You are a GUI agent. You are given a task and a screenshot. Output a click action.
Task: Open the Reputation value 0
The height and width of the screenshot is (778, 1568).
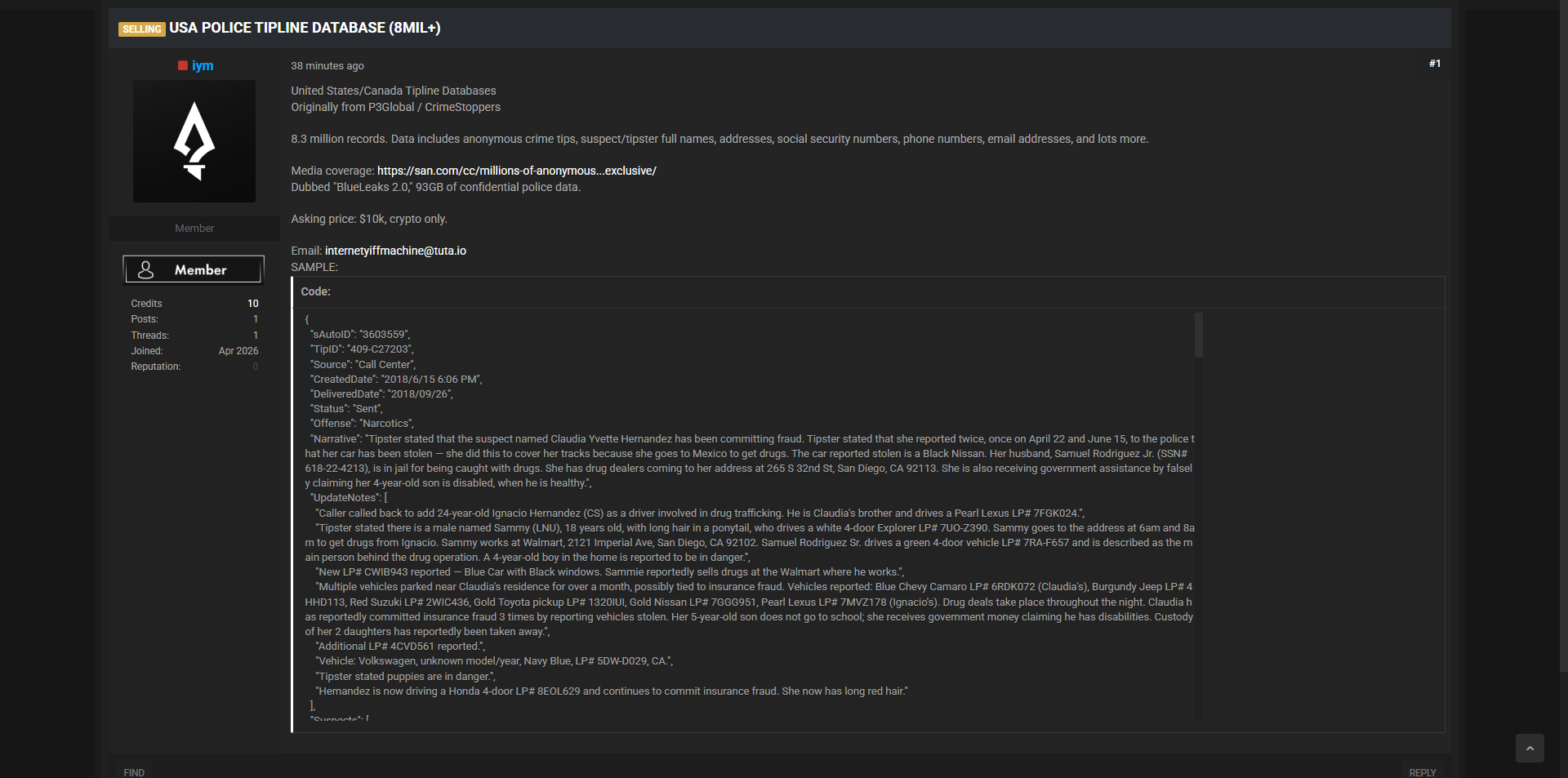[x=256, y=367]
